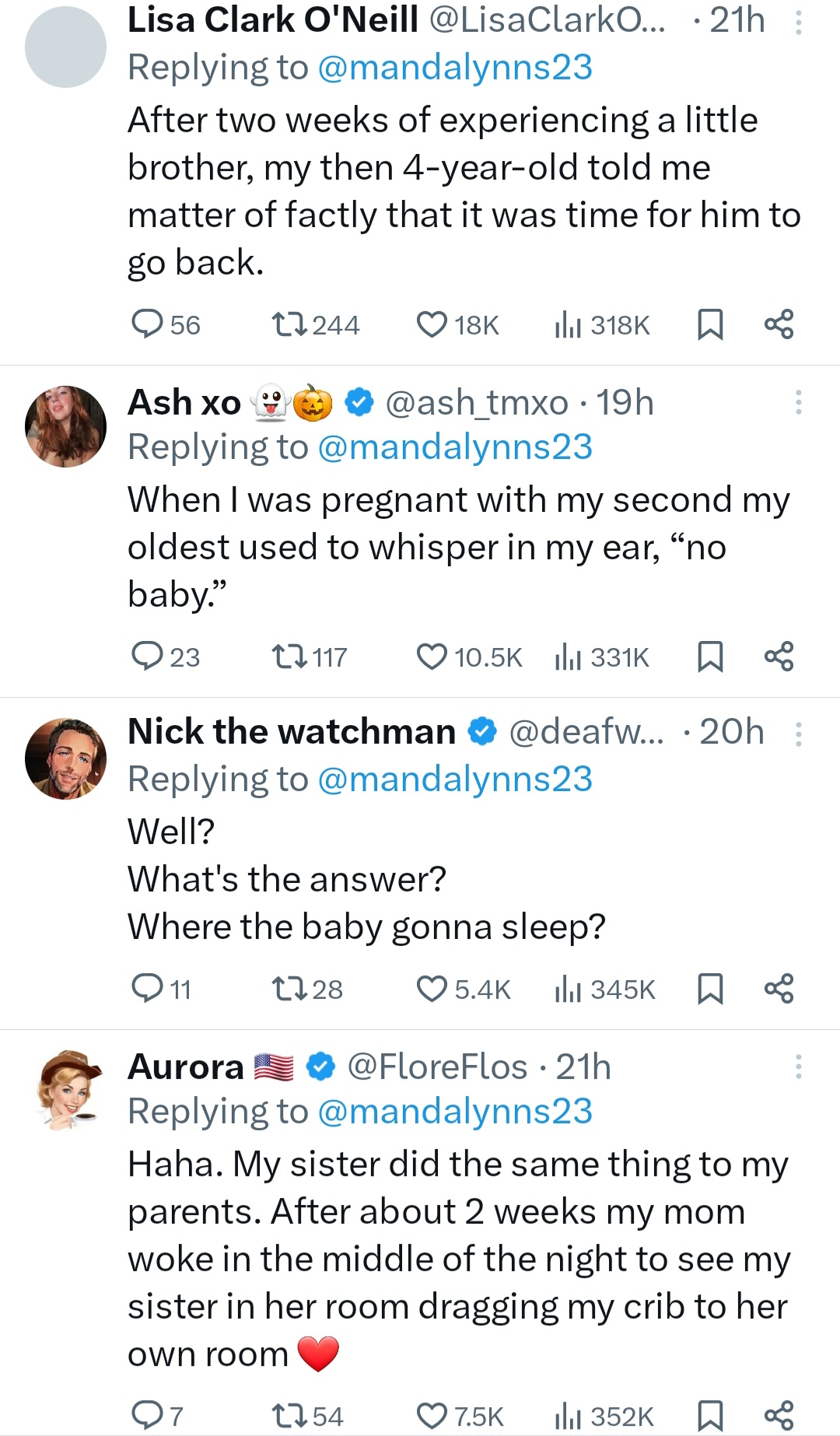The height and width of the screenshot is (1436, 840).
Task: Open Aurora's display name profile
Action: click(x=186, y=1066)
